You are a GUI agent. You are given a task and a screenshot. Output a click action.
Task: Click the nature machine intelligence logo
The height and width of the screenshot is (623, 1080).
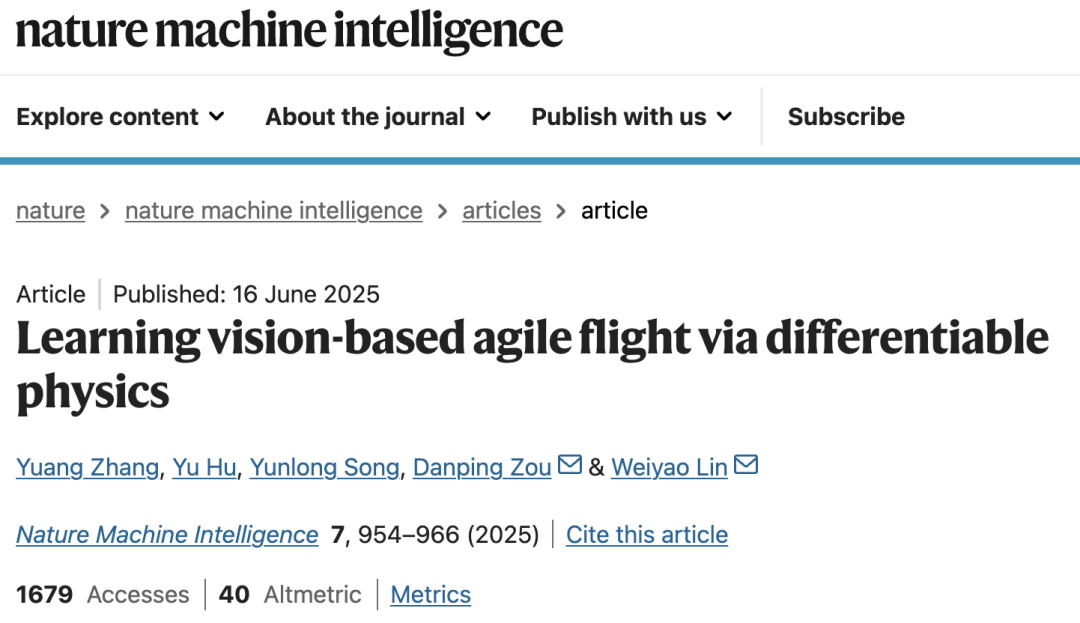pos(289,31)
